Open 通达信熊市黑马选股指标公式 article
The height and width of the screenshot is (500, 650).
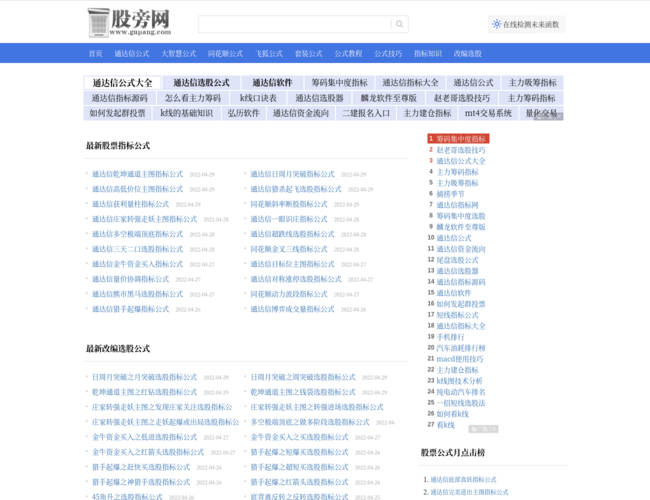tap(137, 294)
